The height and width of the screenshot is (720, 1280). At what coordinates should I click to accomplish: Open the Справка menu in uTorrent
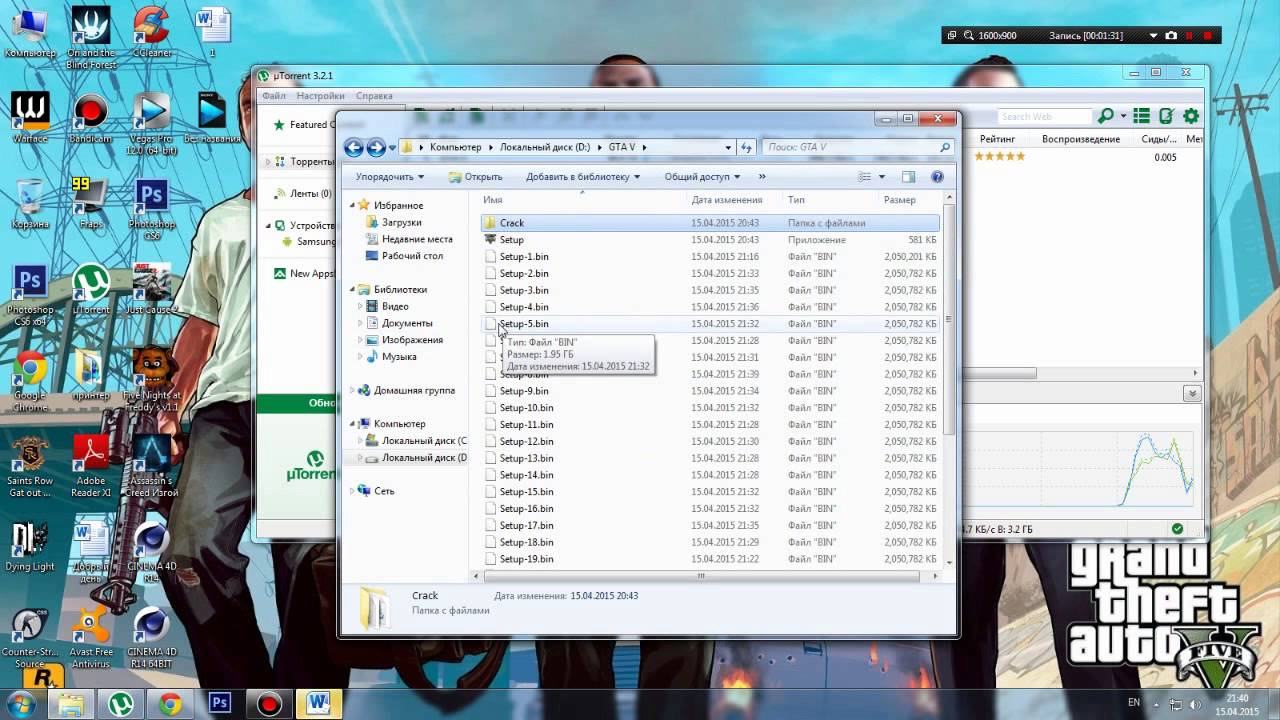point(374,96)
